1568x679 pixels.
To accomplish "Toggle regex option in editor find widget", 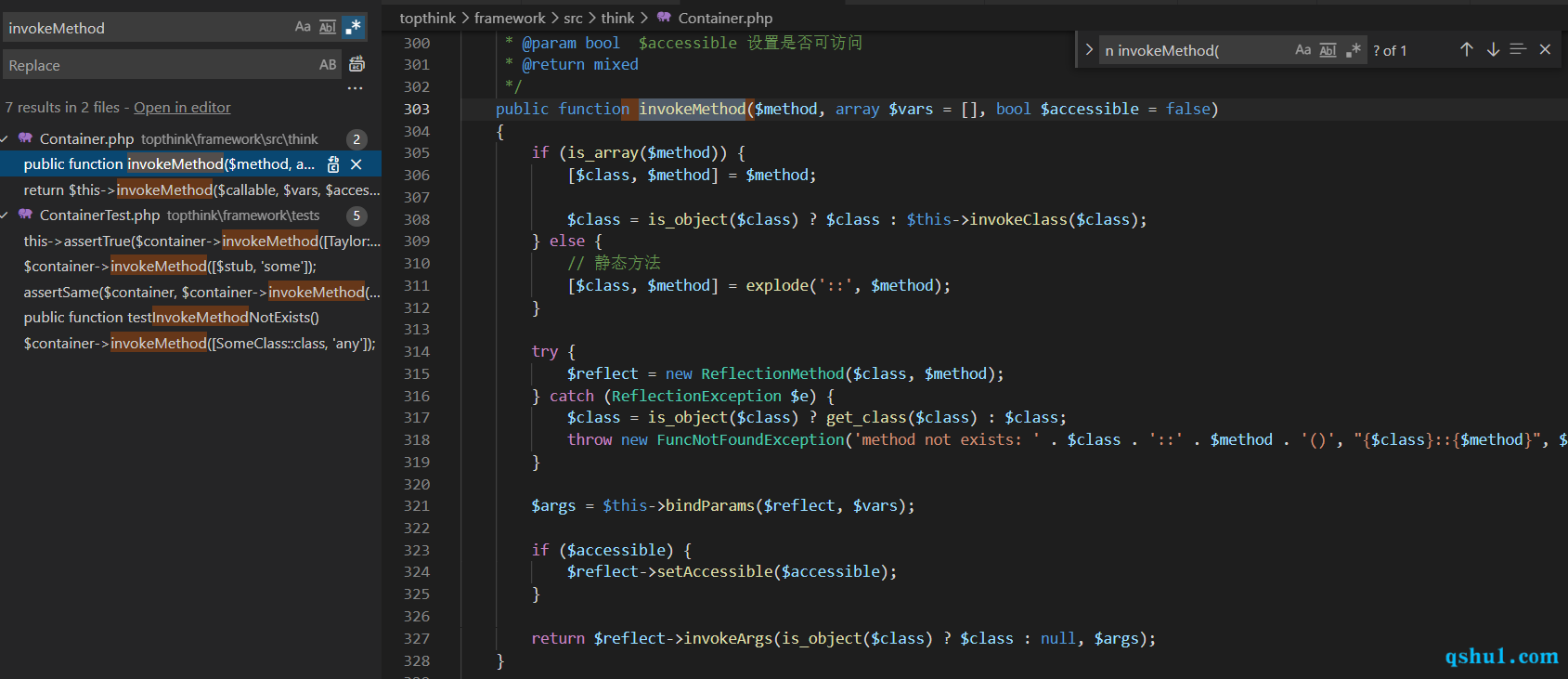I will (x=1354, y=50).
